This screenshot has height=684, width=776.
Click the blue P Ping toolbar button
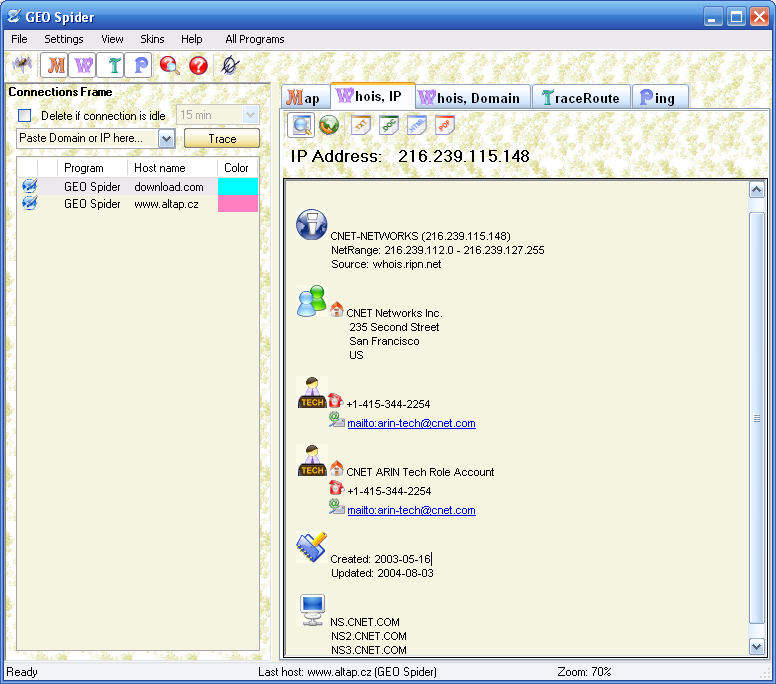139,65
